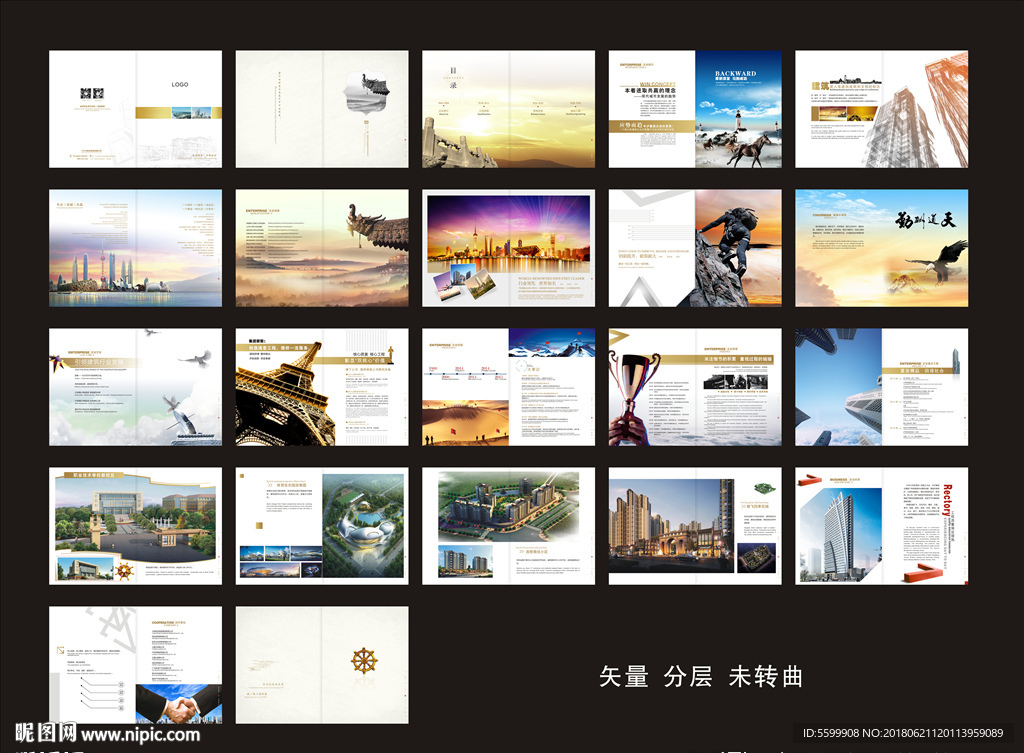Select the desert dunes timeline spread
Viewport: 1024px width, 753px height.
(x=508, y=387)
